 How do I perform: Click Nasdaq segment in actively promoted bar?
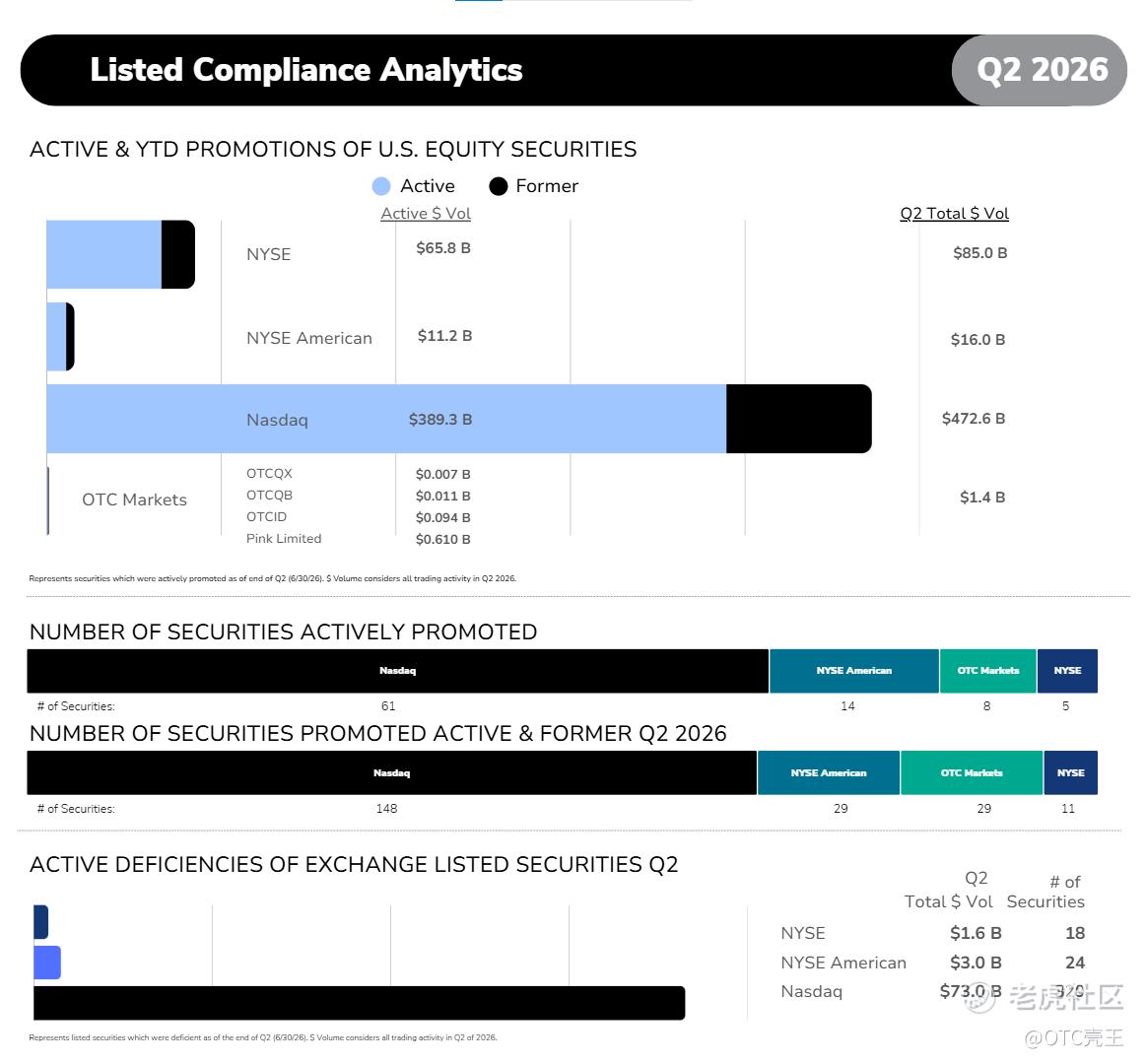click(397, 671)
